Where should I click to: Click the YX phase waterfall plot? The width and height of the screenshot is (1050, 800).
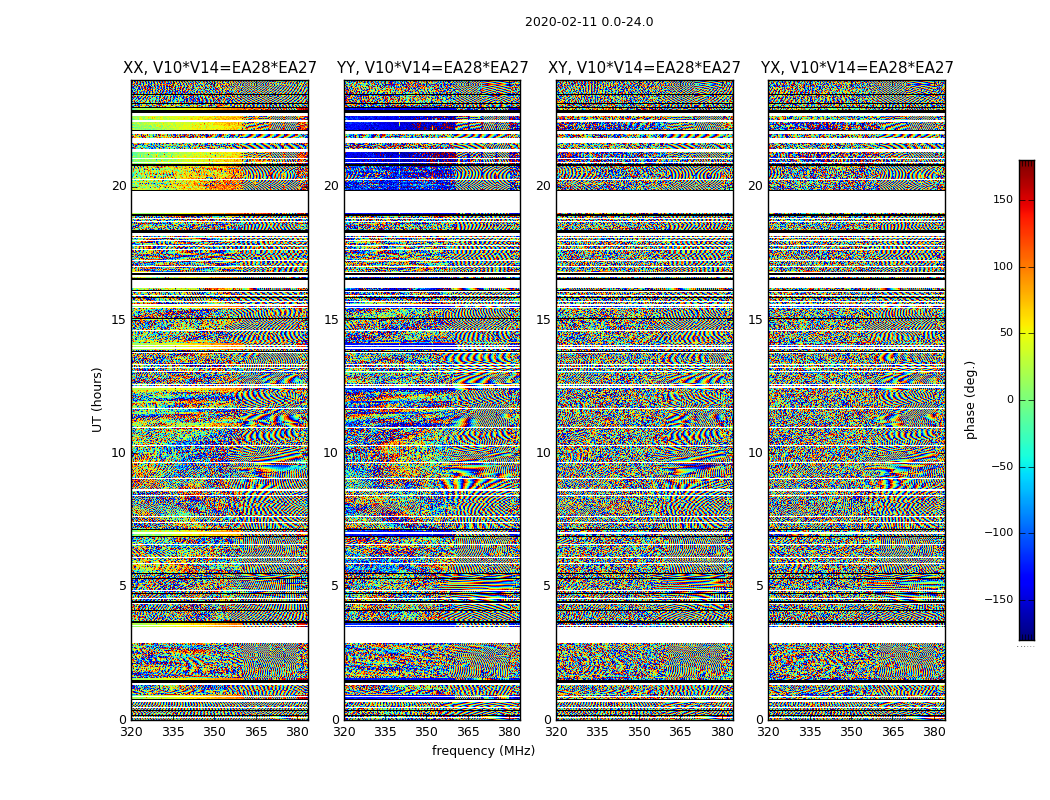pos(857,400)
